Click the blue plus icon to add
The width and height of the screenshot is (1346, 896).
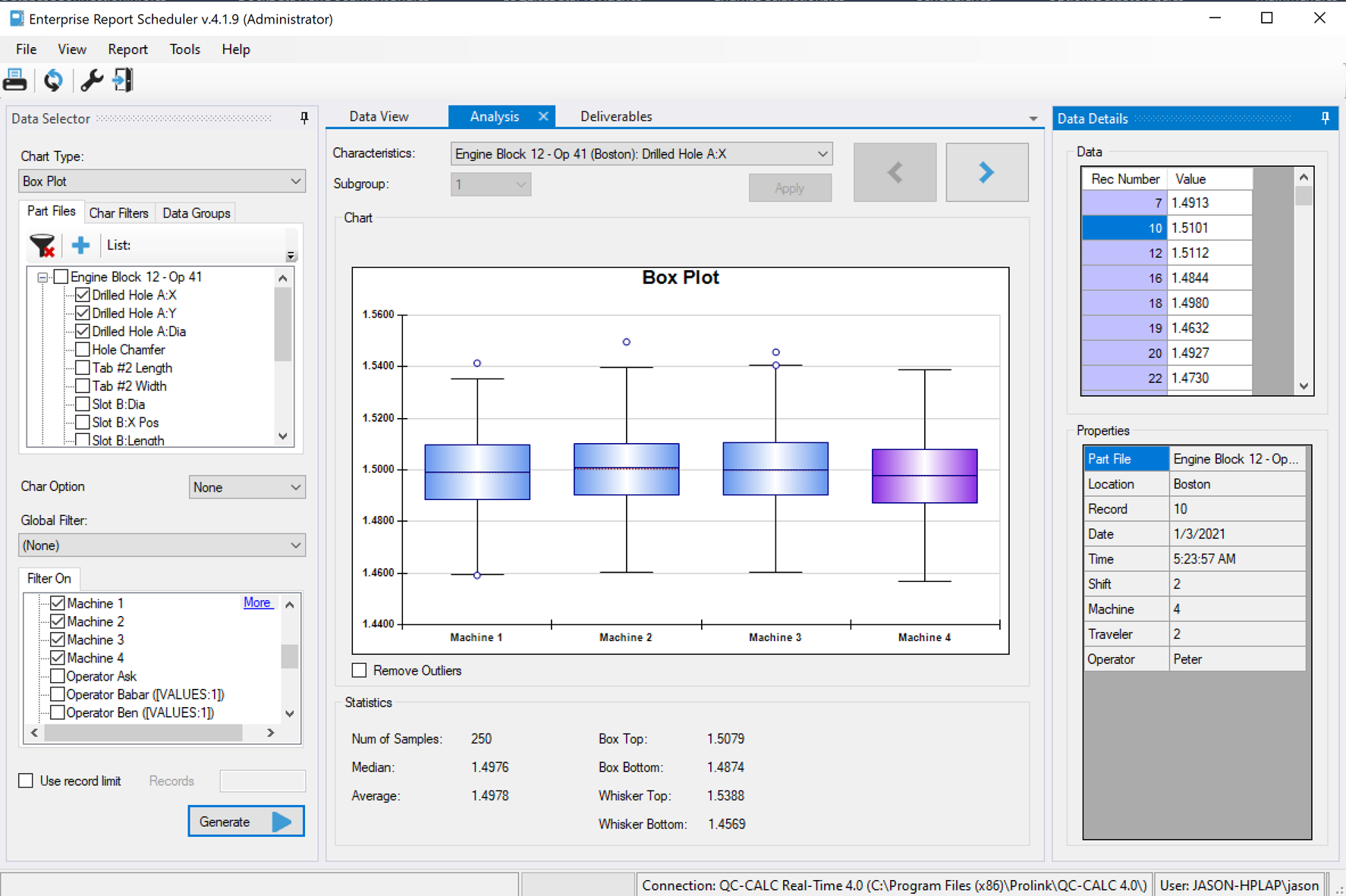click(x=80, y=245)
